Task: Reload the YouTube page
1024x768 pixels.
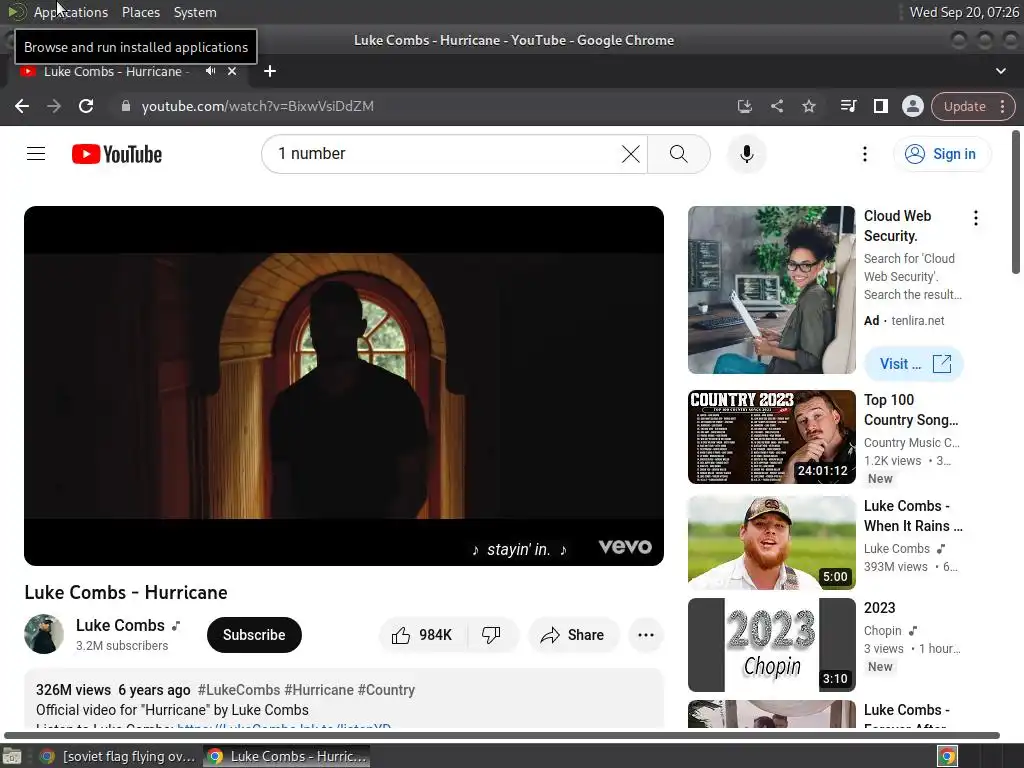Action: [x=86, y=106]
